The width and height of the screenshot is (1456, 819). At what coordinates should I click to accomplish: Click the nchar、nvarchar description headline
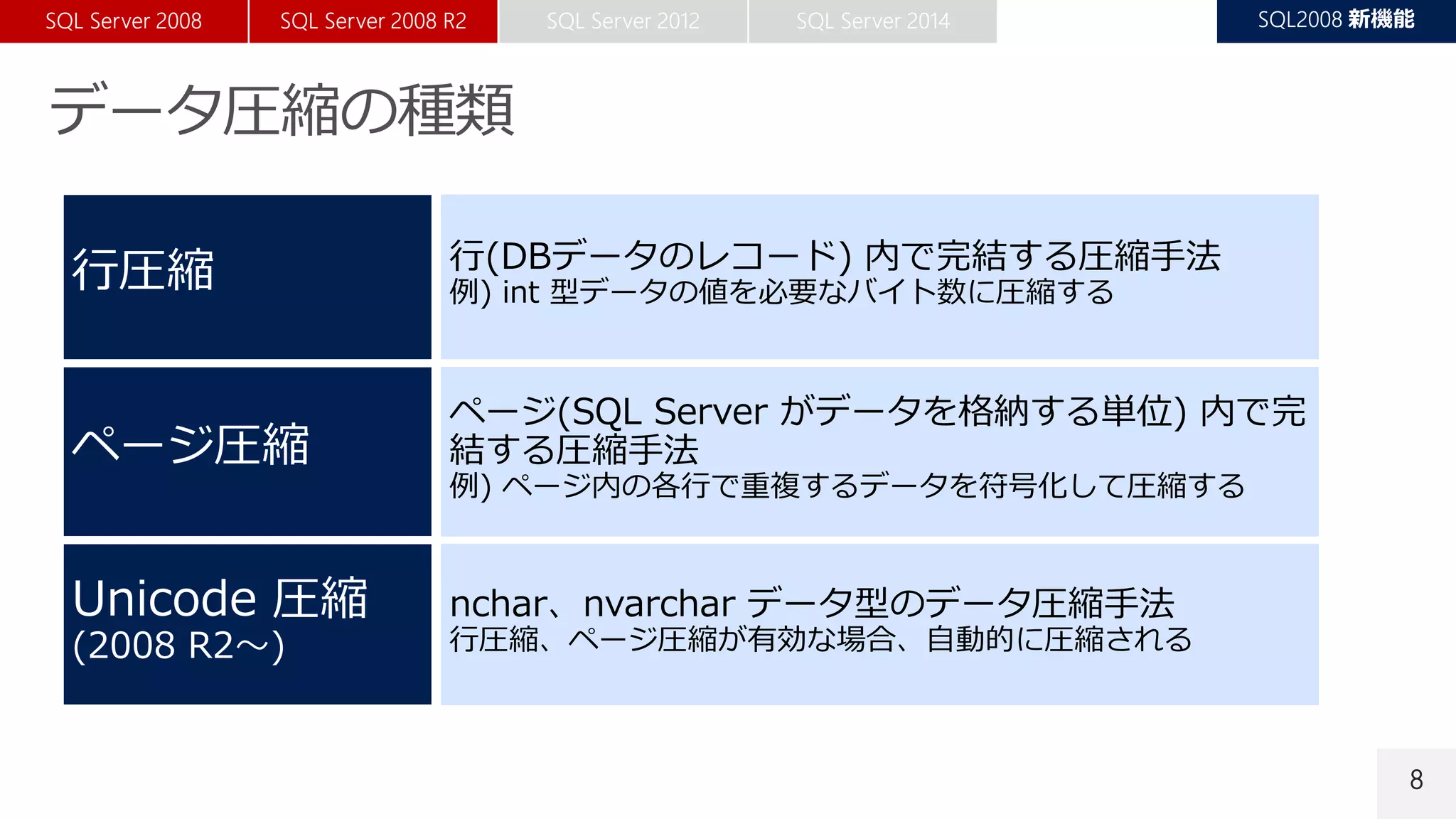pos(812,604)
